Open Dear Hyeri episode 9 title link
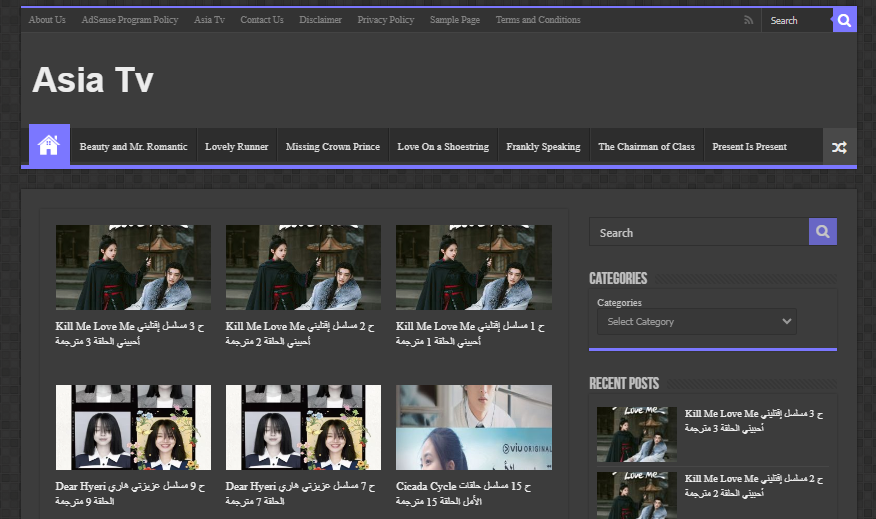Viewport: 876px width, 519px height. [130, 493]
